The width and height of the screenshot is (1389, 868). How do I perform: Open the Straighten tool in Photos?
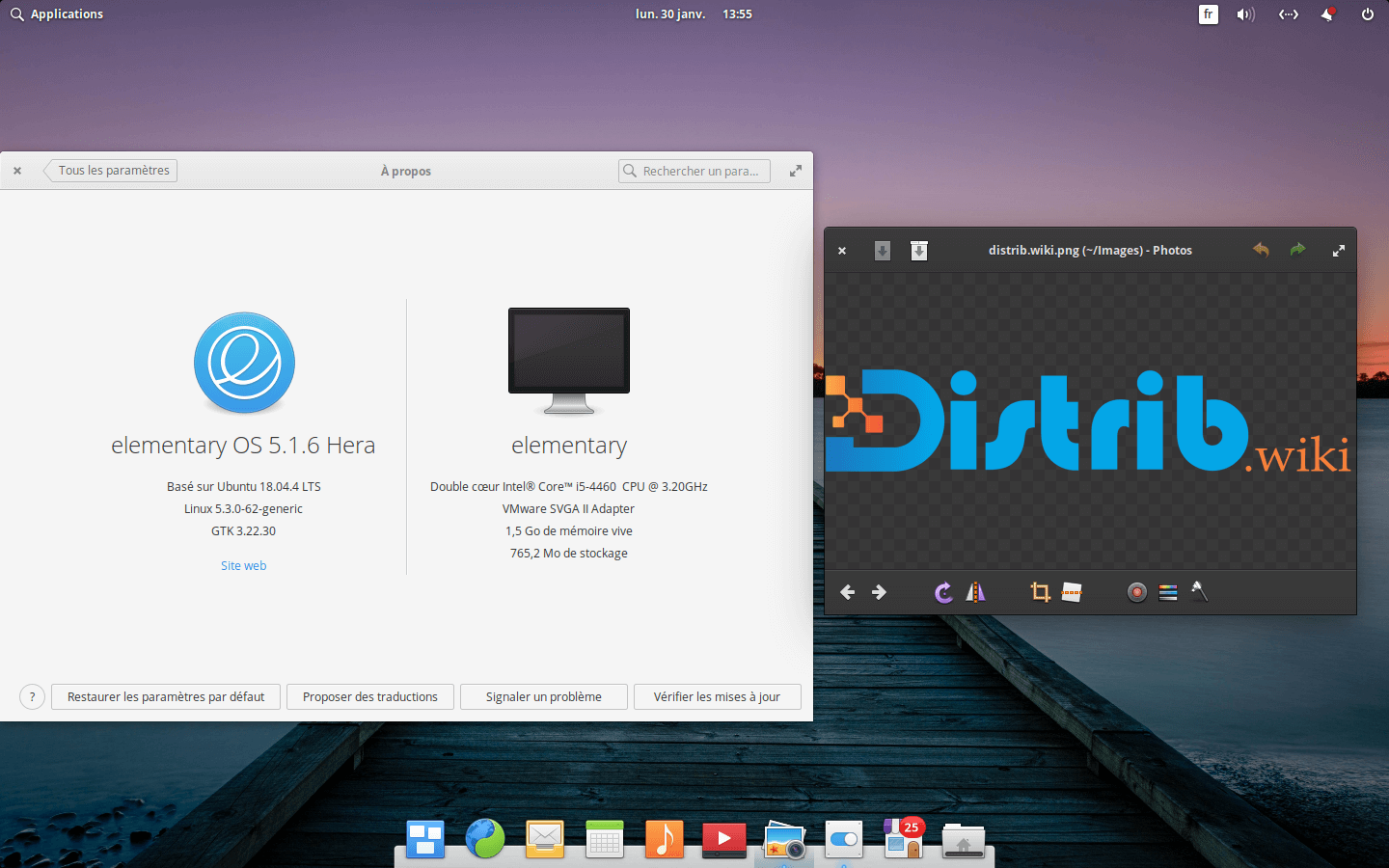pos(1072,592)
